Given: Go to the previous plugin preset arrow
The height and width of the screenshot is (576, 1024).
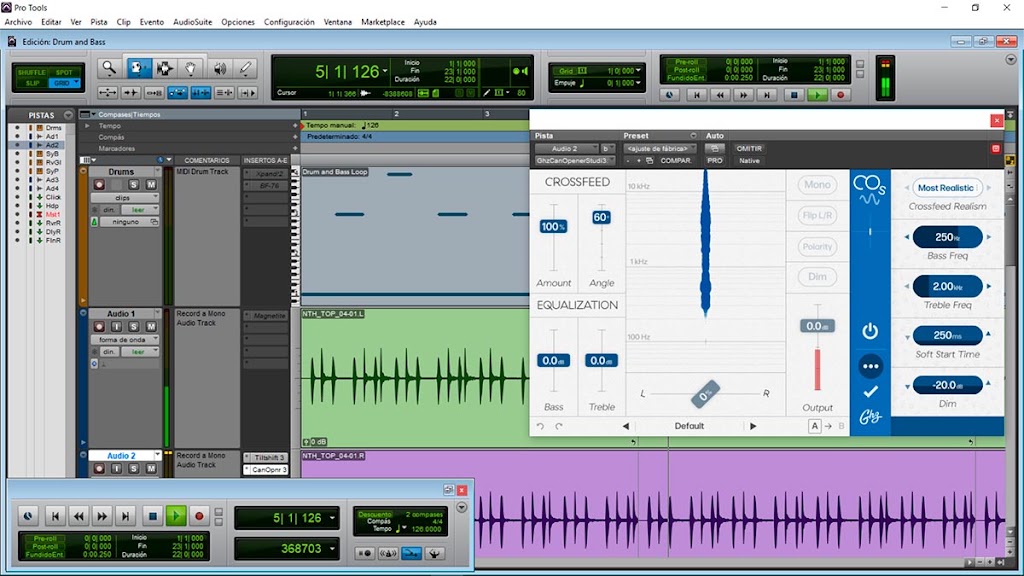Looking at the screenshot, I should pos(626,426).
